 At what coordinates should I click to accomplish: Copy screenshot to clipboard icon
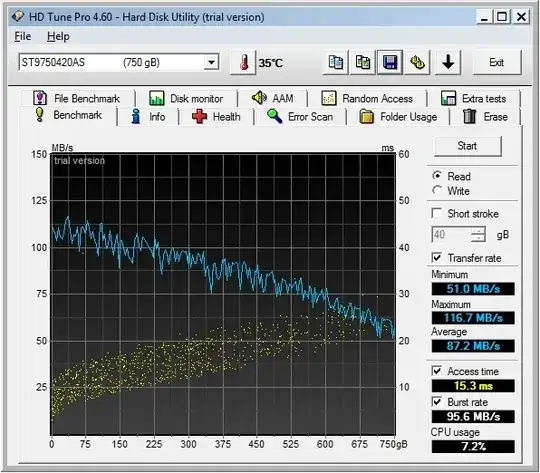[363, 62]
